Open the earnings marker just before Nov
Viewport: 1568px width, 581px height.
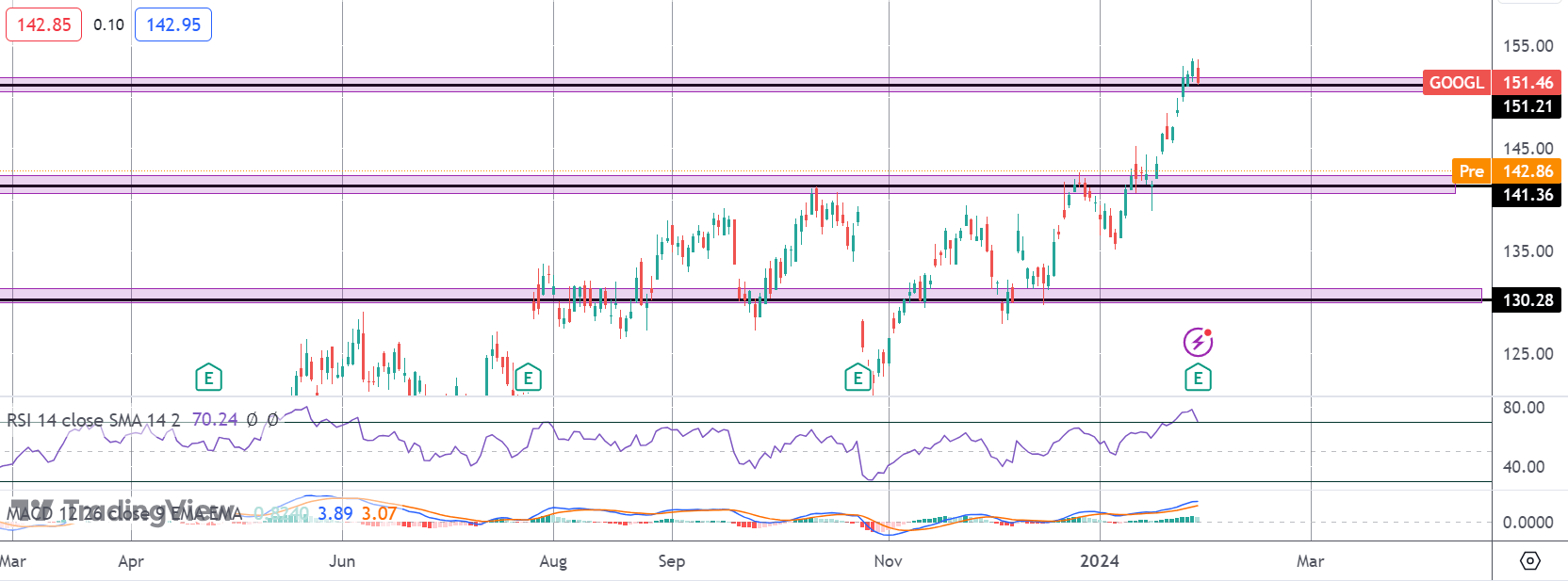coord(857,379)
